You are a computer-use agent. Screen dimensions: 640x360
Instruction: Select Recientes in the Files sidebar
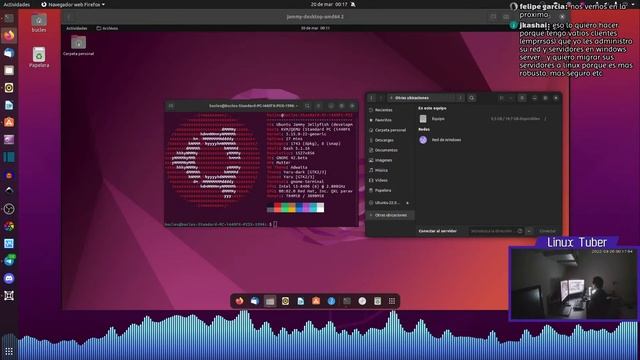click(390, 110)
